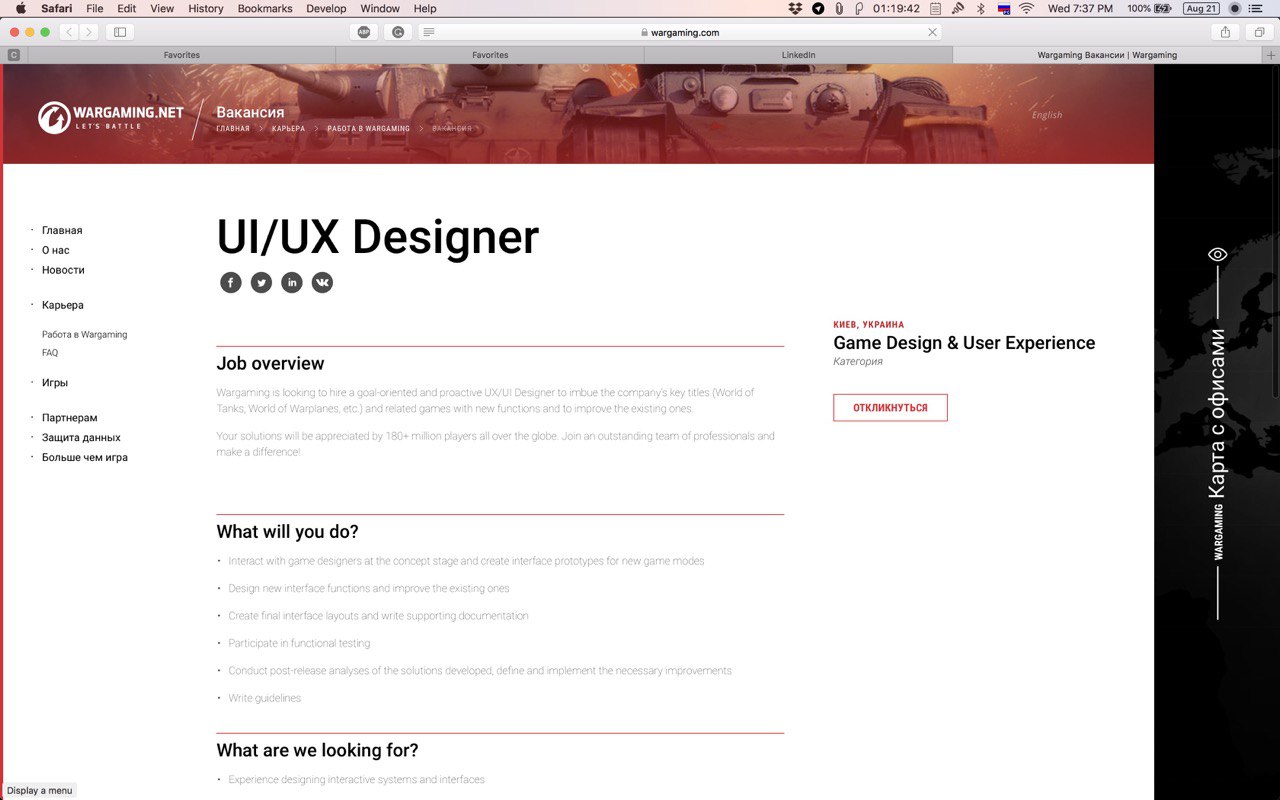Open the battery status menu bar item
This screenshot has height=800, width=1280.
1149,8
